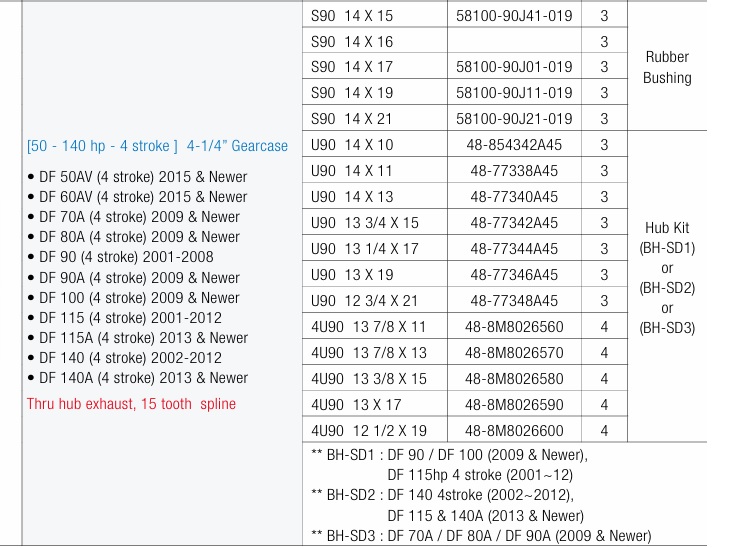Click part number 58100-90J01-019

pyautogui.click(x=514, y=67)
